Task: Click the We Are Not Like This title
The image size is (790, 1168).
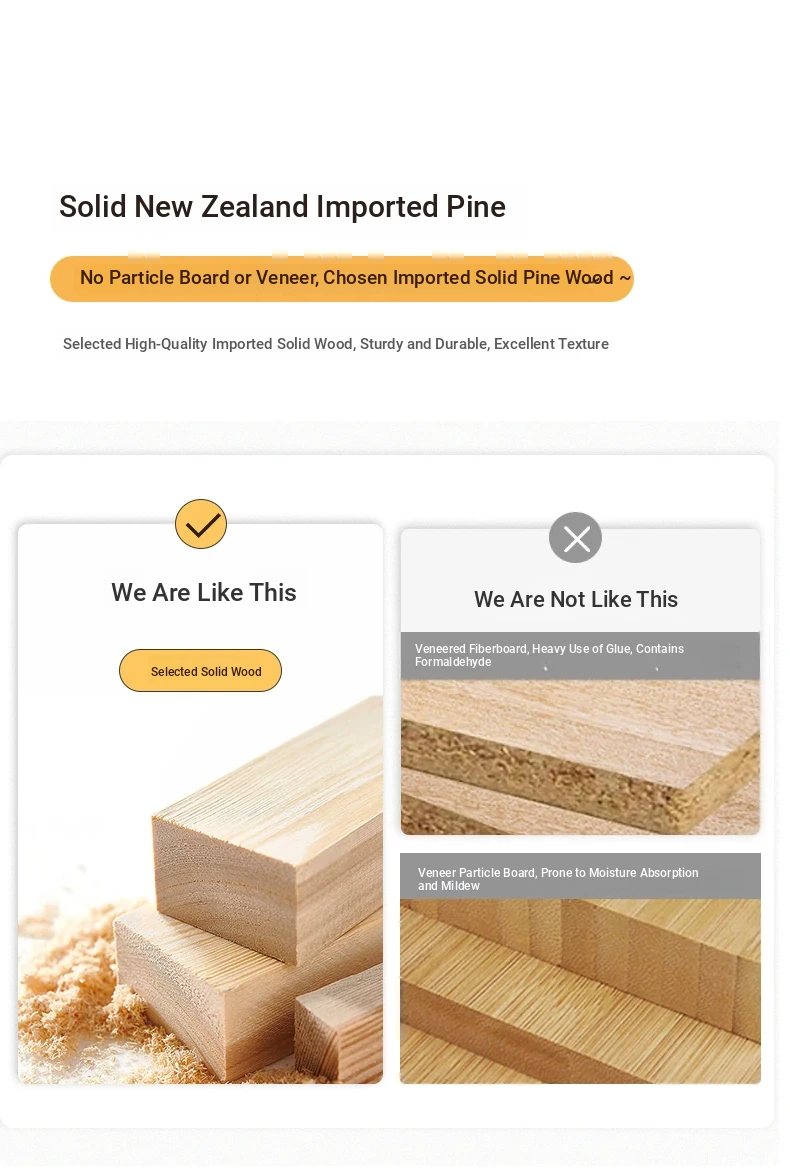Action: 576,599
